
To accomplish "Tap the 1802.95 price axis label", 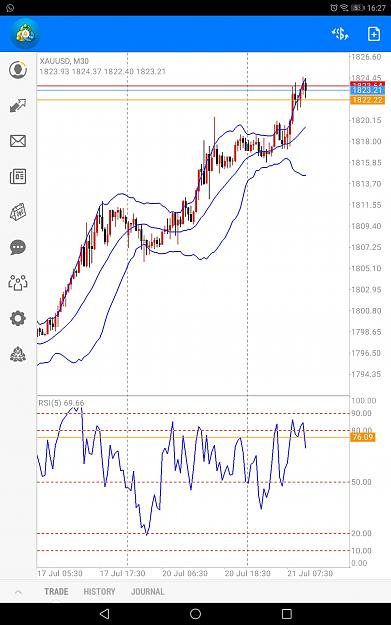I will 366,289.
